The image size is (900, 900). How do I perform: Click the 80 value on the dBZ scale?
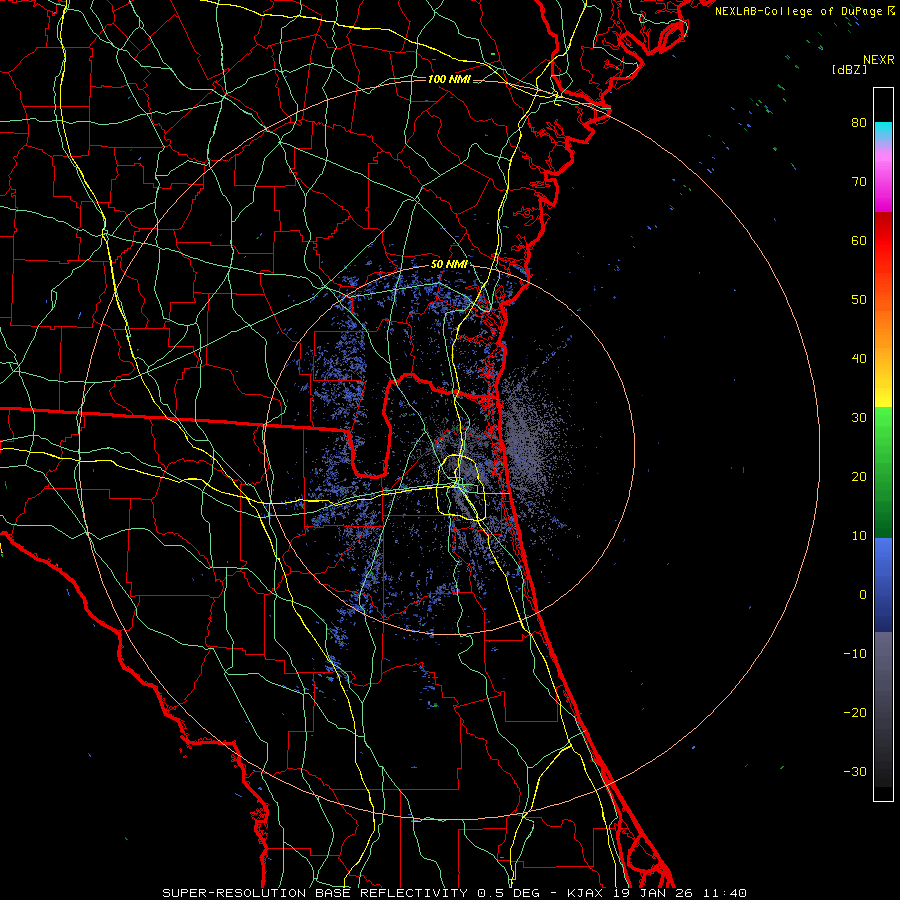tap(859, 123)
